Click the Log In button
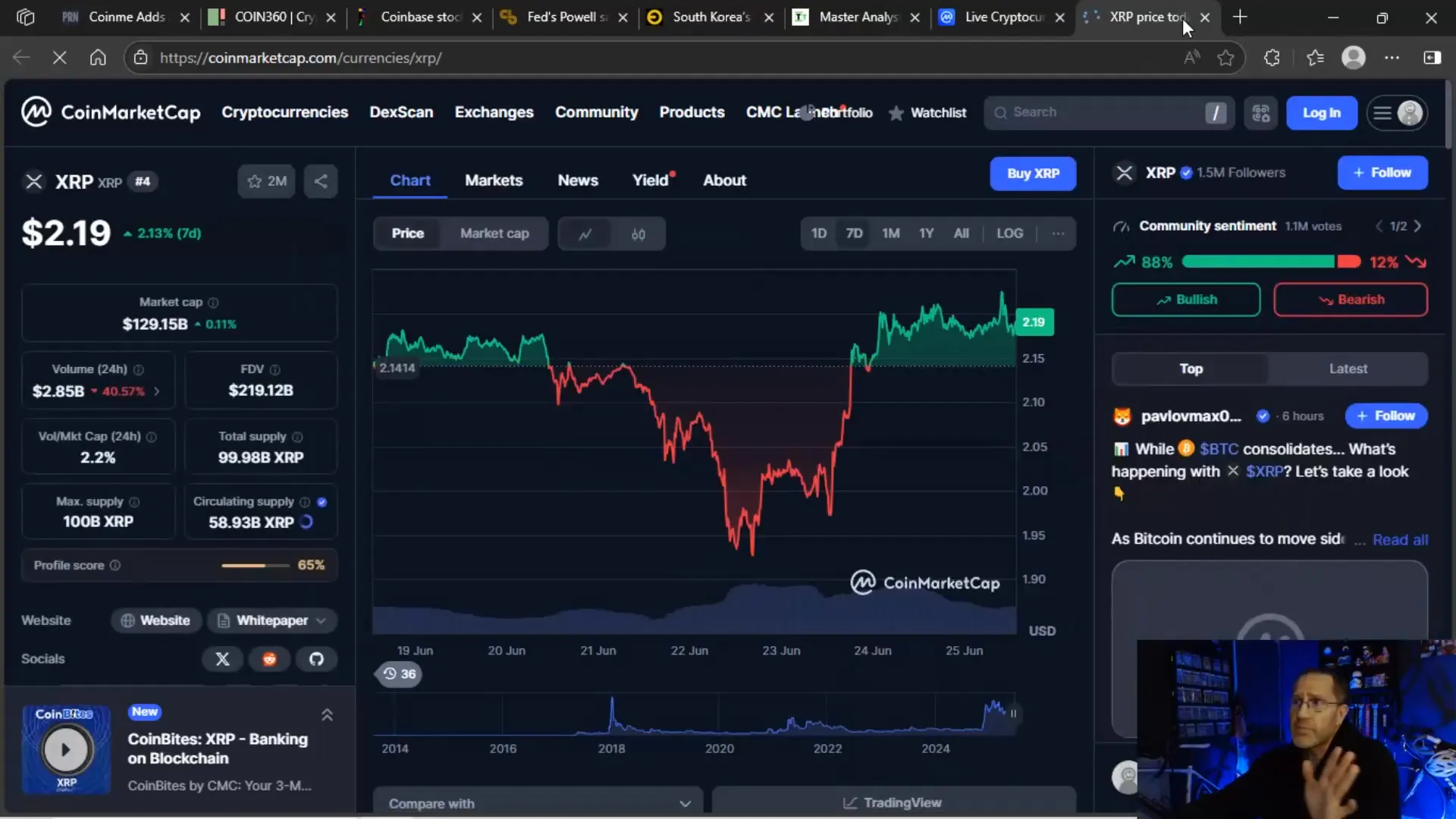 pyautogui.click(x=1321, y=113)
